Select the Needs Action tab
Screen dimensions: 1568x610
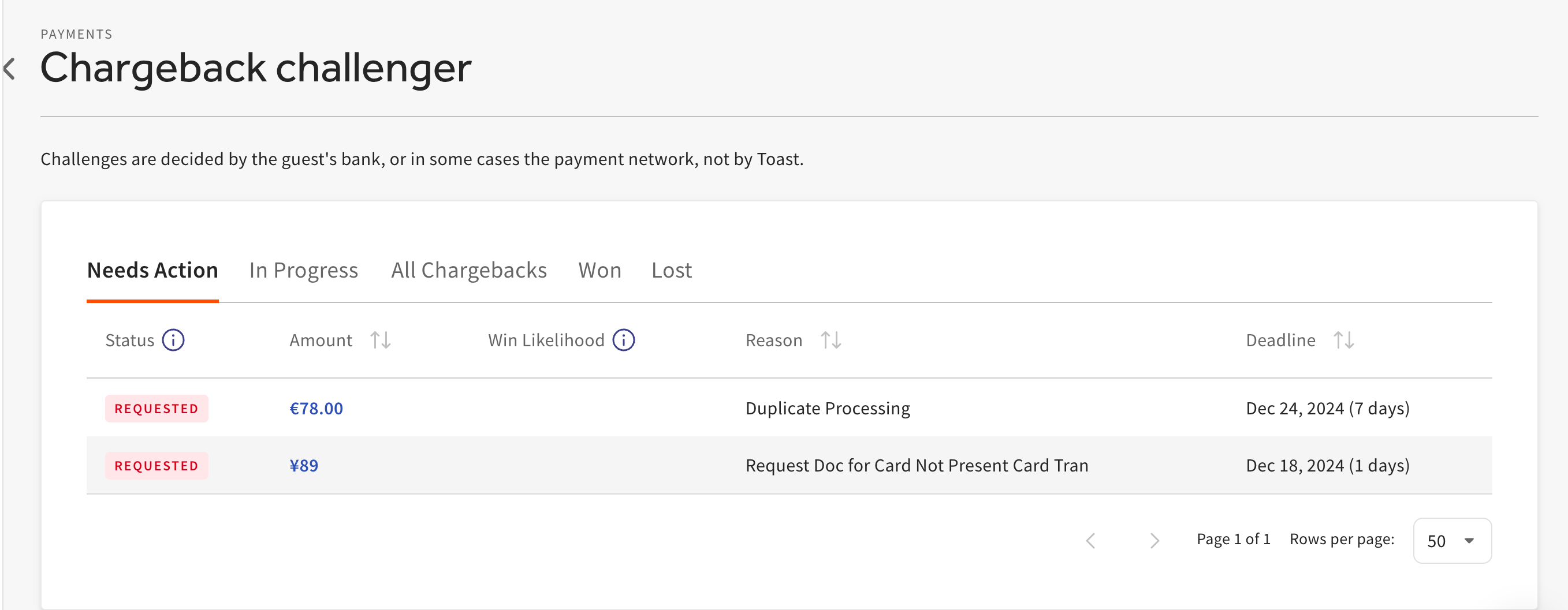pyautogui.click(x=152, y=270)
